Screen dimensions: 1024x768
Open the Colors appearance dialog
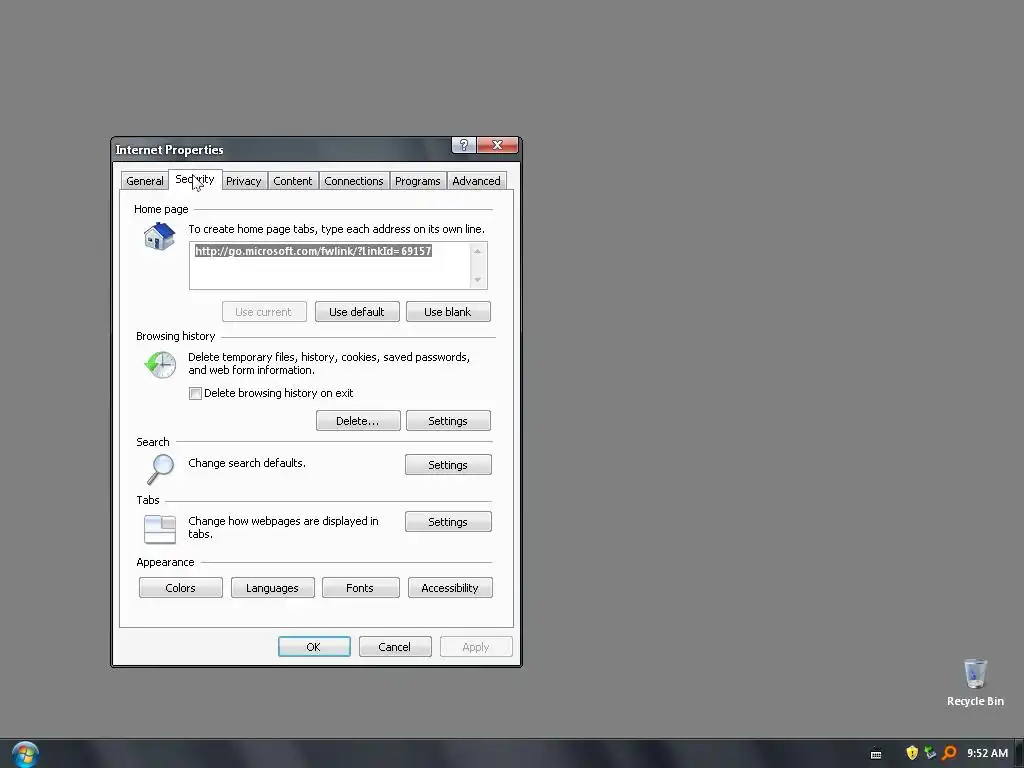[x=181, y=588]
